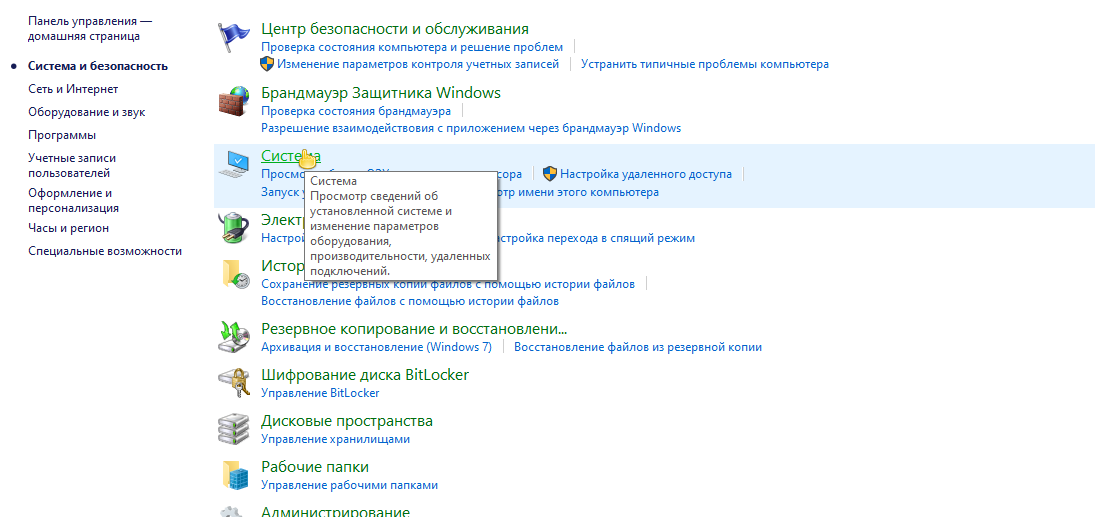Open Сохранение резервных копий файлов link
This screenshot has width=1106, height=517.
[448, 284]
